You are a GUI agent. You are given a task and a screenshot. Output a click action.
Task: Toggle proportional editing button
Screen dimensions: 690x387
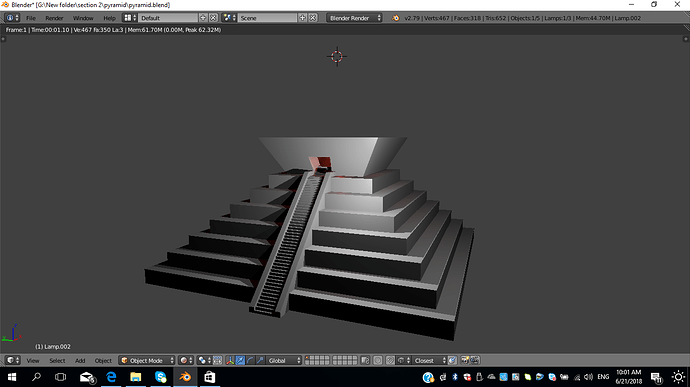click(x=378, y=360)
